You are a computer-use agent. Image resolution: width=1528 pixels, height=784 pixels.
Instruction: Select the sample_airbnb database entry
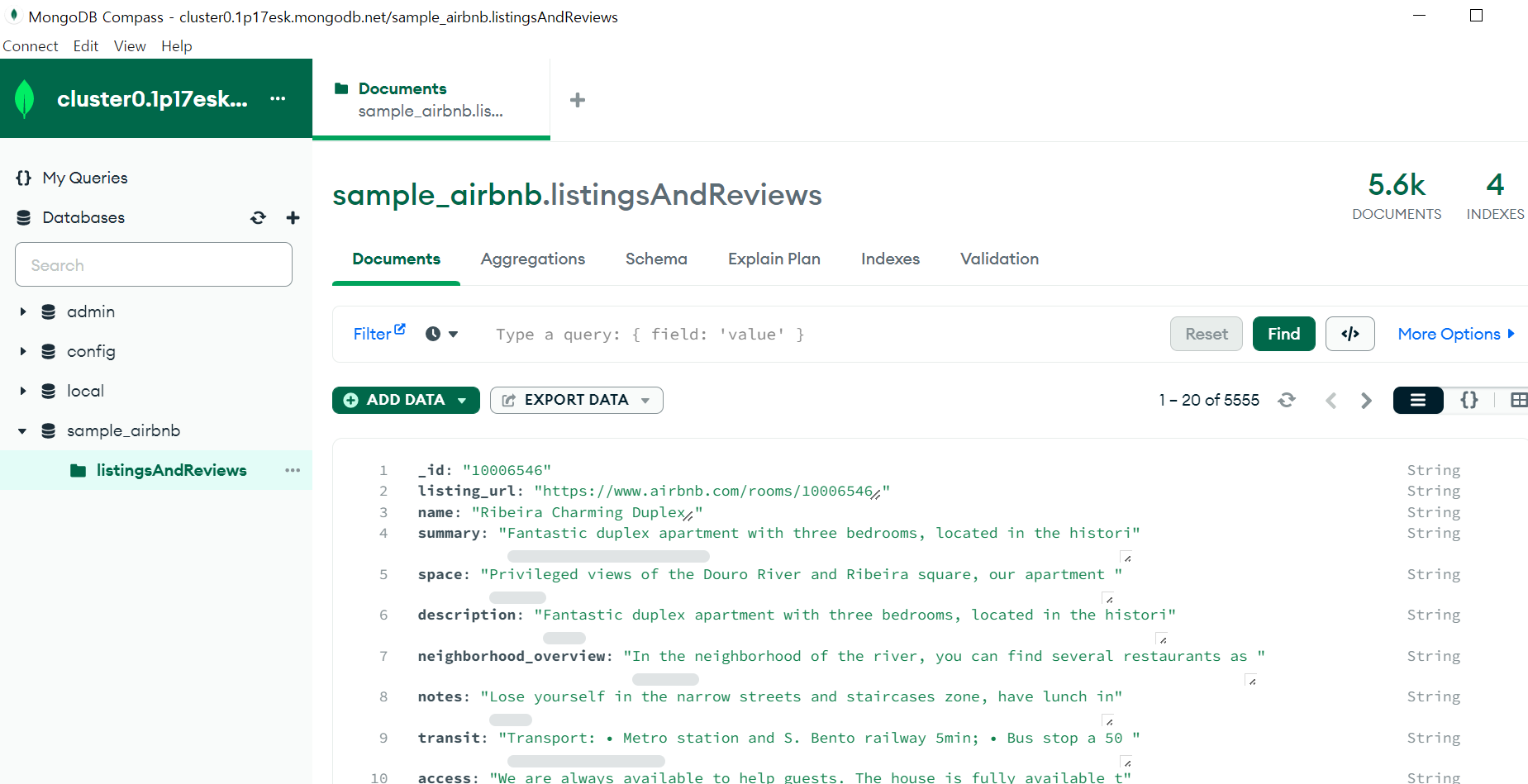point(123,430)
